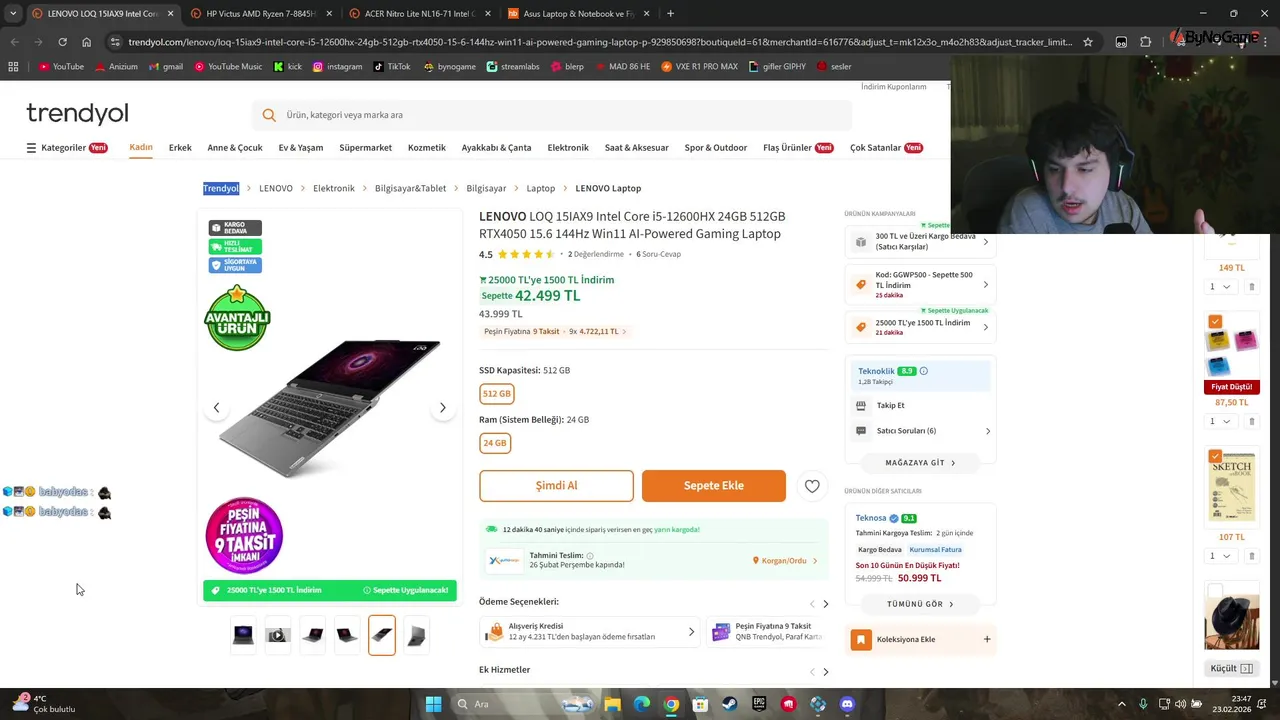Expand the Satıcı Soruları (6) row
This screenshot has width=1280, height=720.
[x=921, y=431]
